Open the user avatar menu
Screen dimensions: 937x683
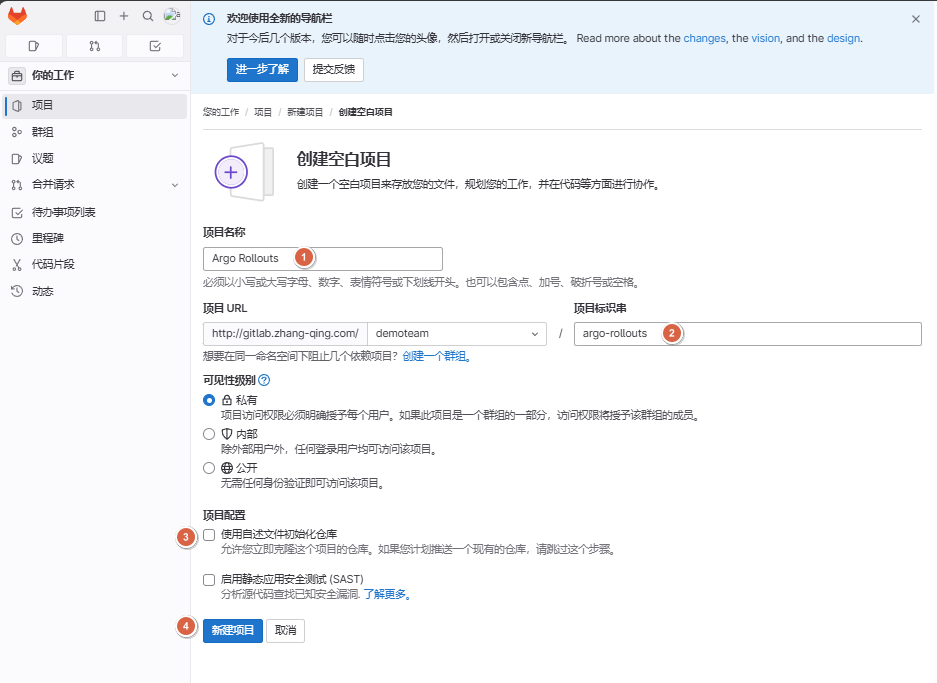click(172, 16)
